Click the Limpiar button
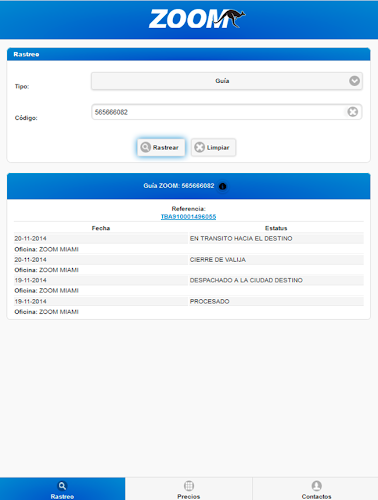The width and height of the screenshot is (378, 500). [213, 147]
